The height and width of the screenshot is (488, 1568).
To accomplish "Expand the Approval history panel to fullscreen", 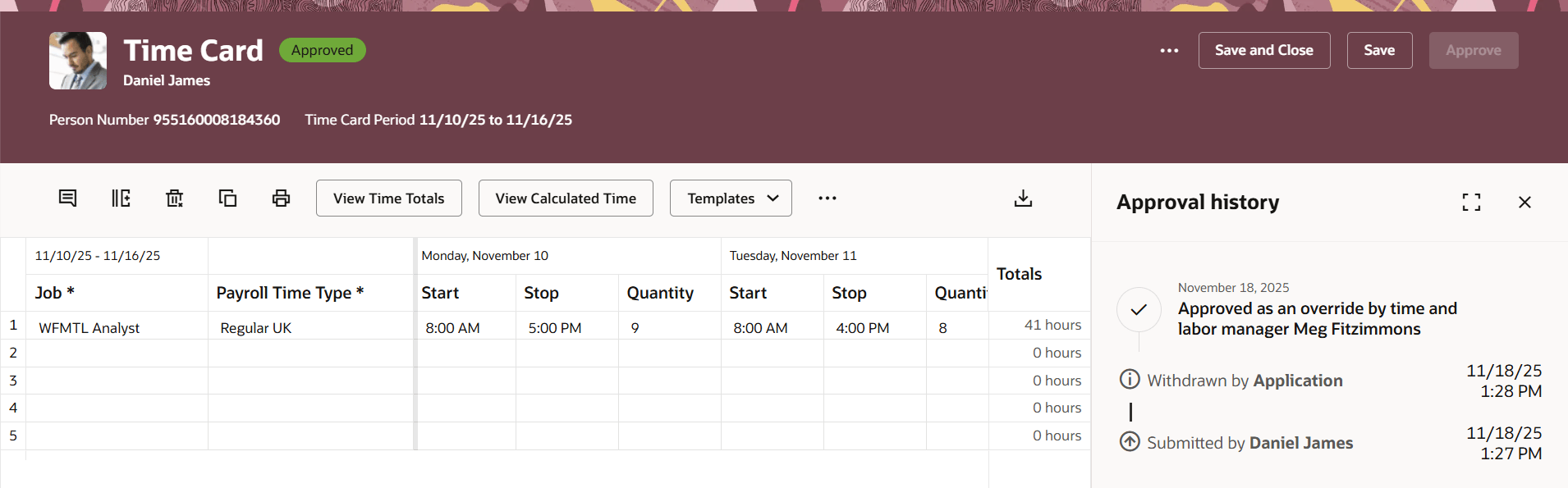I will [x=1472, y=202].
